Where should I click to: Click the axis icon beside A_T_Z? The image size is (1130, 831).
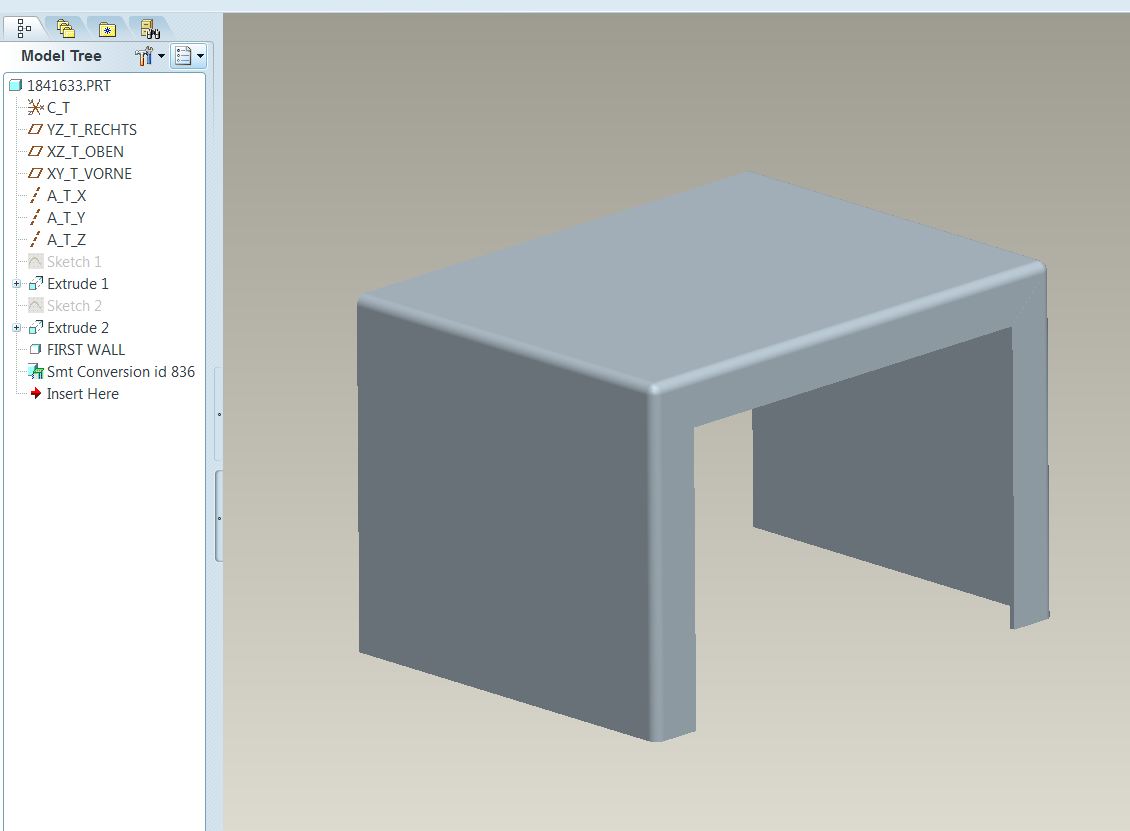point(35,239)
